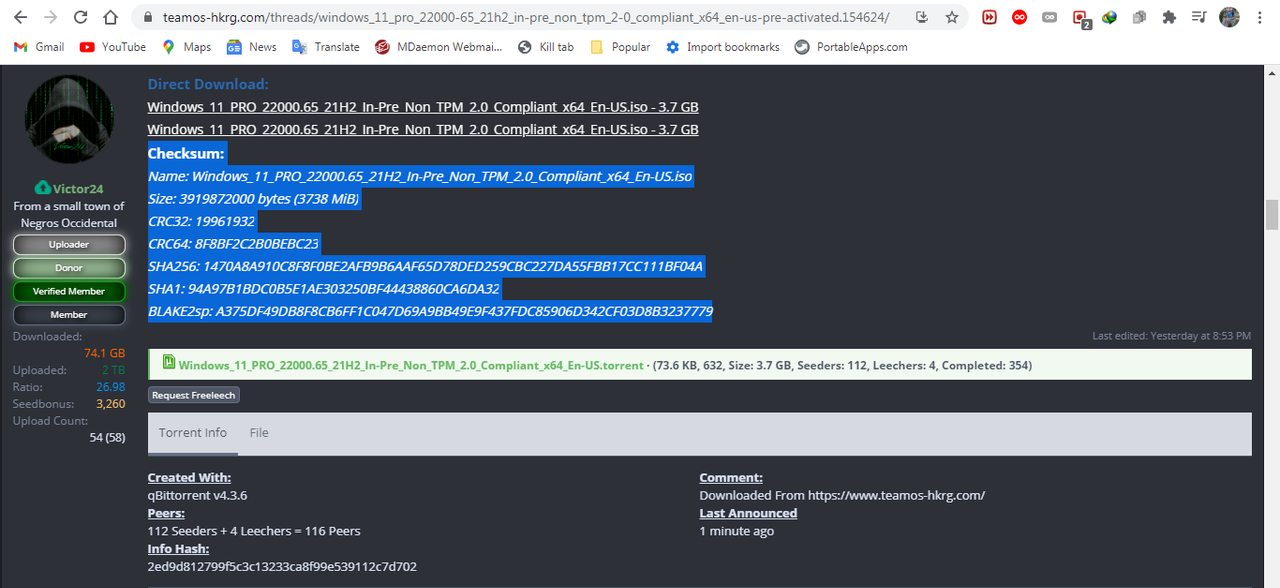
Task: Click the qBittorrent v4.3.6 text
Action: 197,495
